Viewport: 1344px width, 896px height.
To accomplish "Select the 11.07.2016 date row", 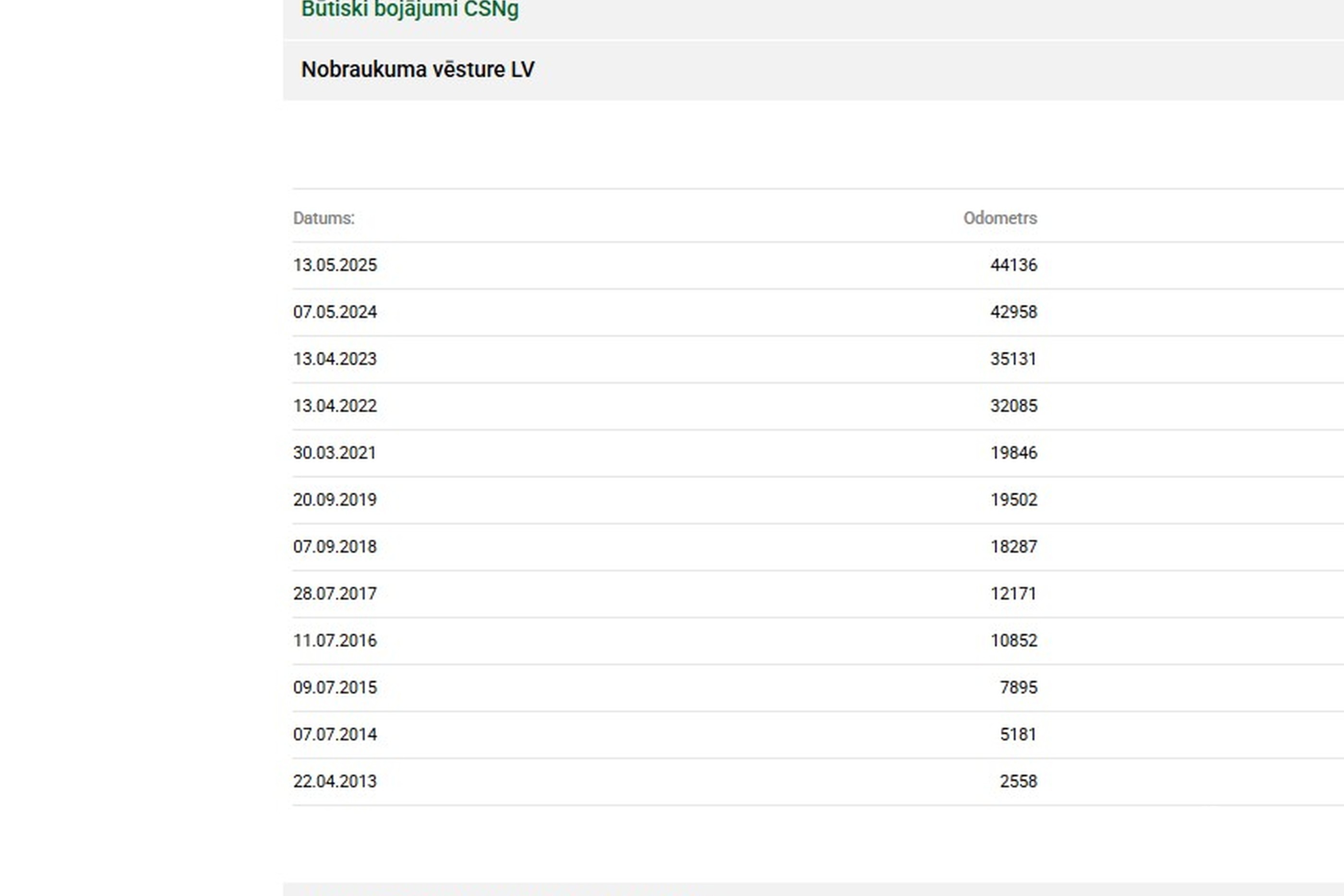I will [x=335, y=640].
